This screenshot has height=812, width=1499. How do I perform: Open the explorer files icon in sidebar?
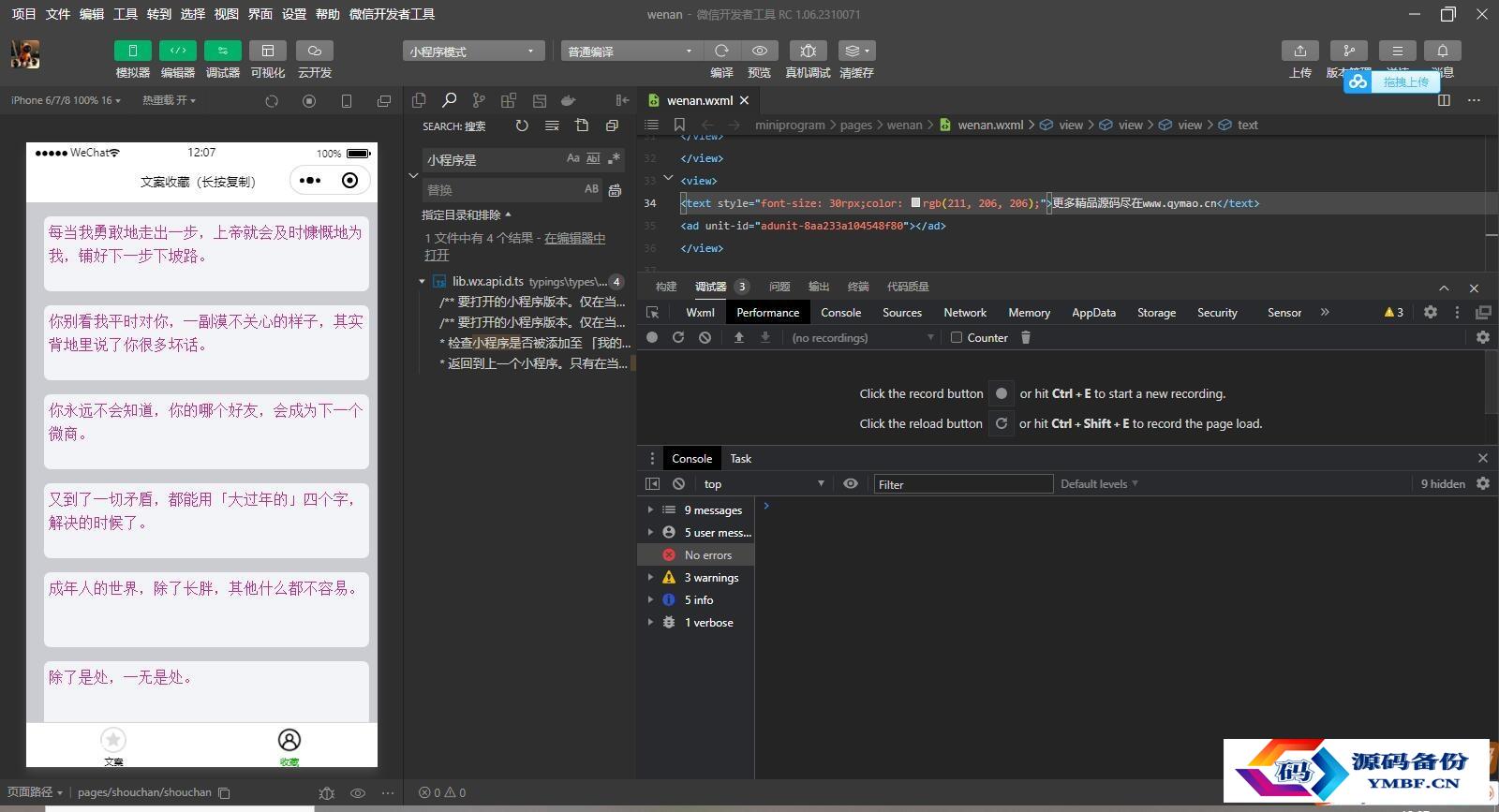[419, 100]
